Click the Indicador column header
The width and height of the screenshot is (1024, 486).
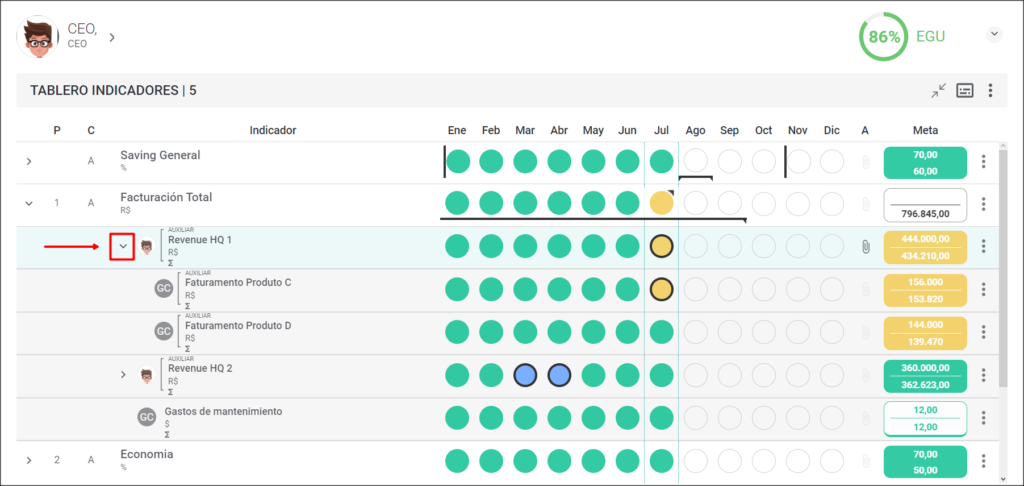[x=273, y=131]
